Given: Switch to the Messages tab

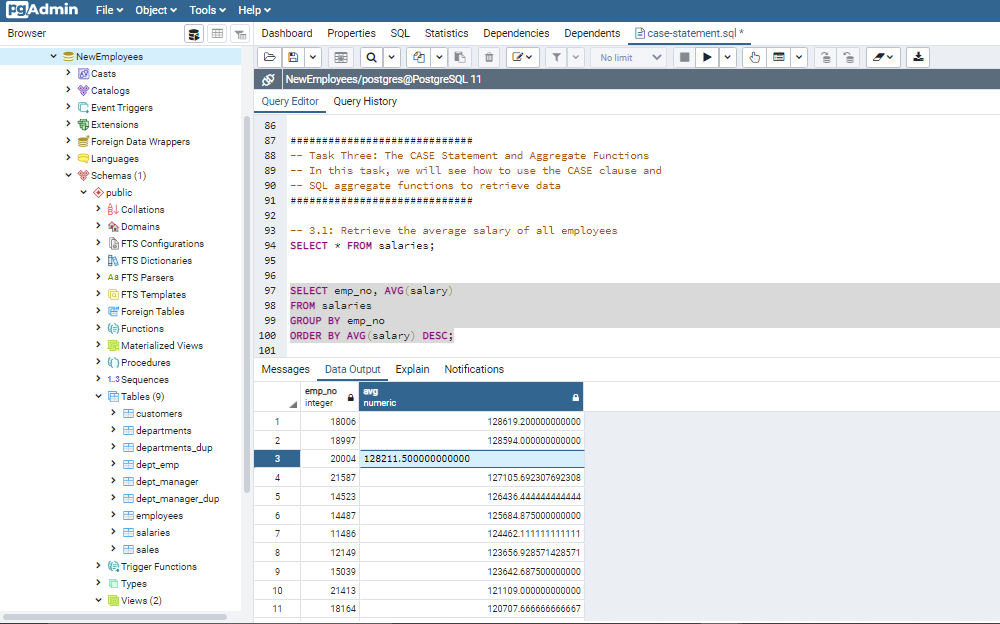Looking at the screenshot, I should pyautogui.click(x=286, y=369).
